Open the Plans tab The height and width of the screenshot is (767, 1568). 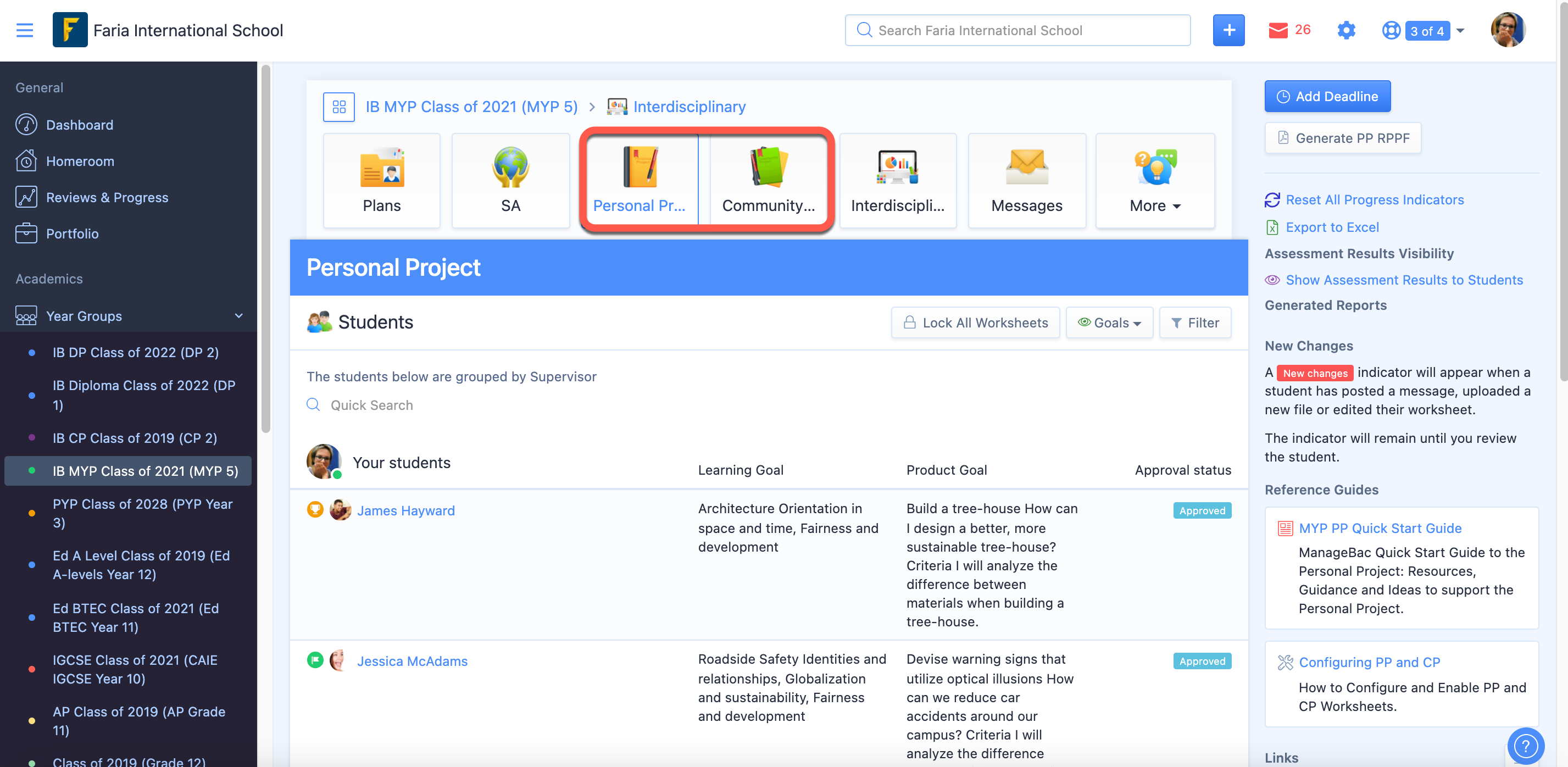[382, 180]
